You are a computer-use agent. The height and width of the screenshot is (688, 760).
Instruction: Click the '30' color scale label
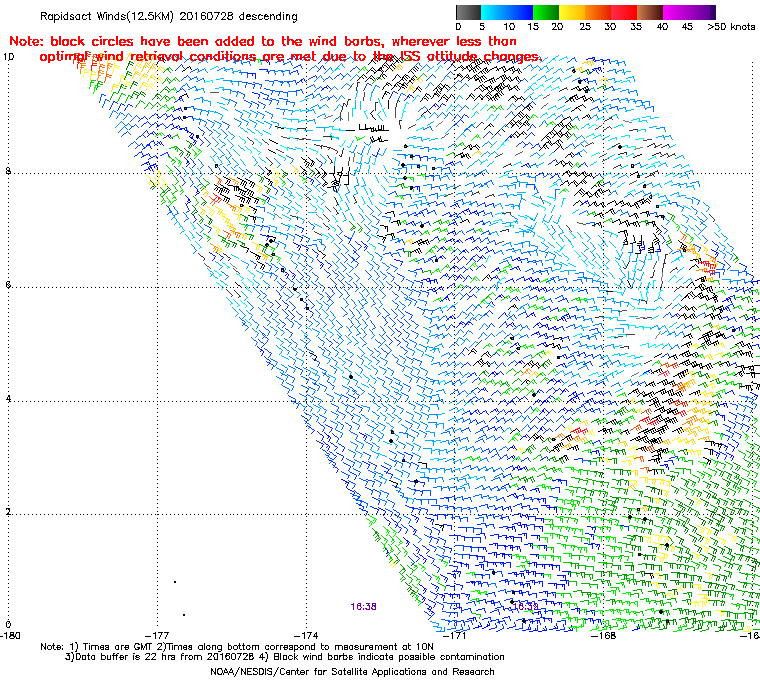pyautogui.click(x=610, y=27)
